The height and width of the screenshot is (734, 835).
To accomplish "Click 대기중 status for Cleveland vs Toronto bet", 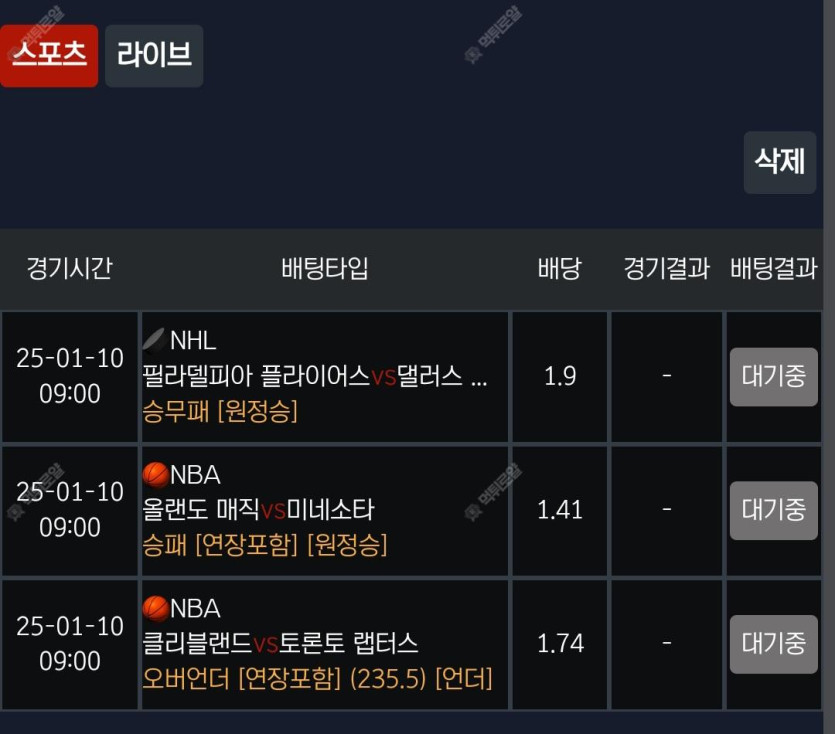I will click(x=773, y=643).
